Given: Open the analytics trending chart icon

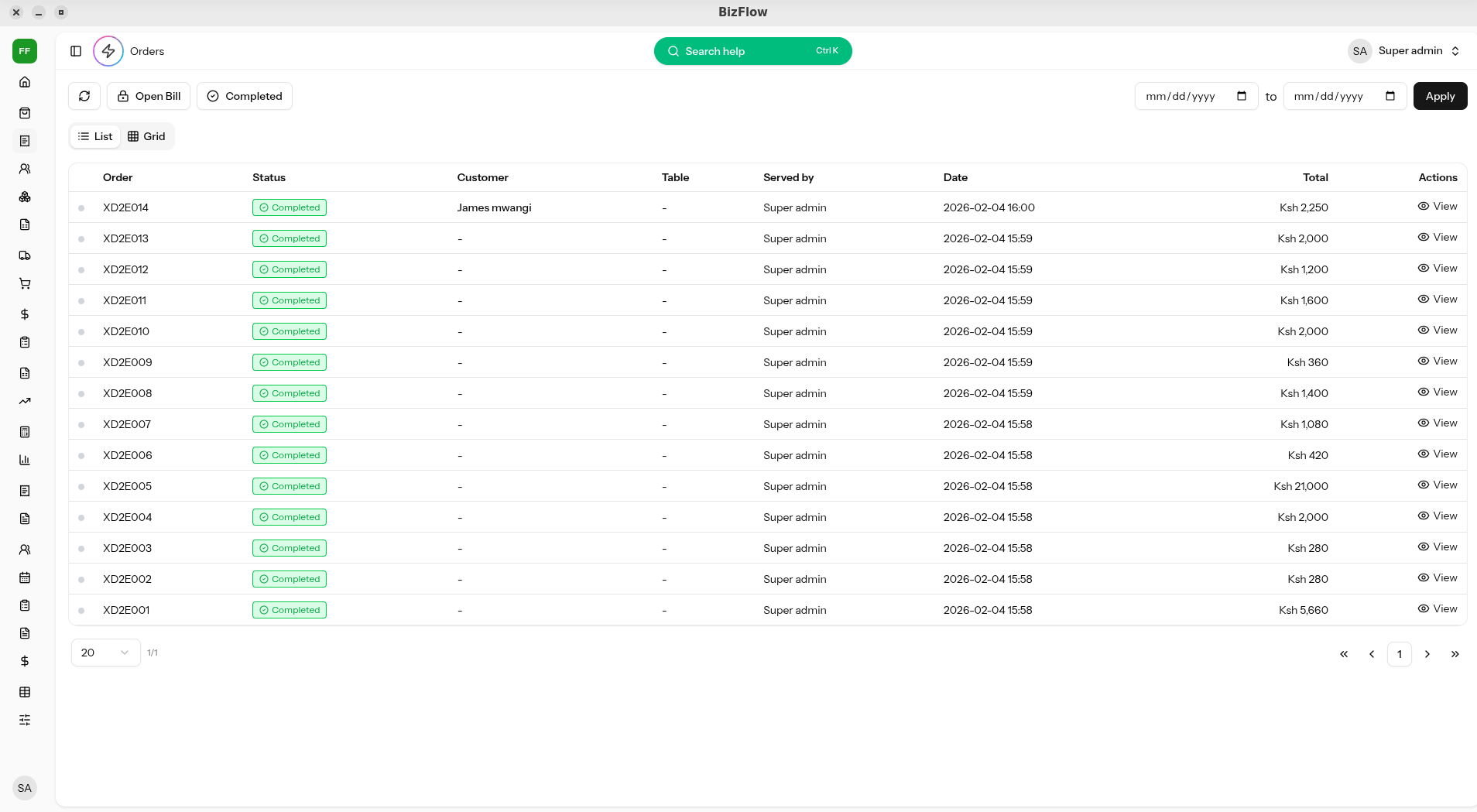Looking at the screenshot, I should [x=25, y=401].
